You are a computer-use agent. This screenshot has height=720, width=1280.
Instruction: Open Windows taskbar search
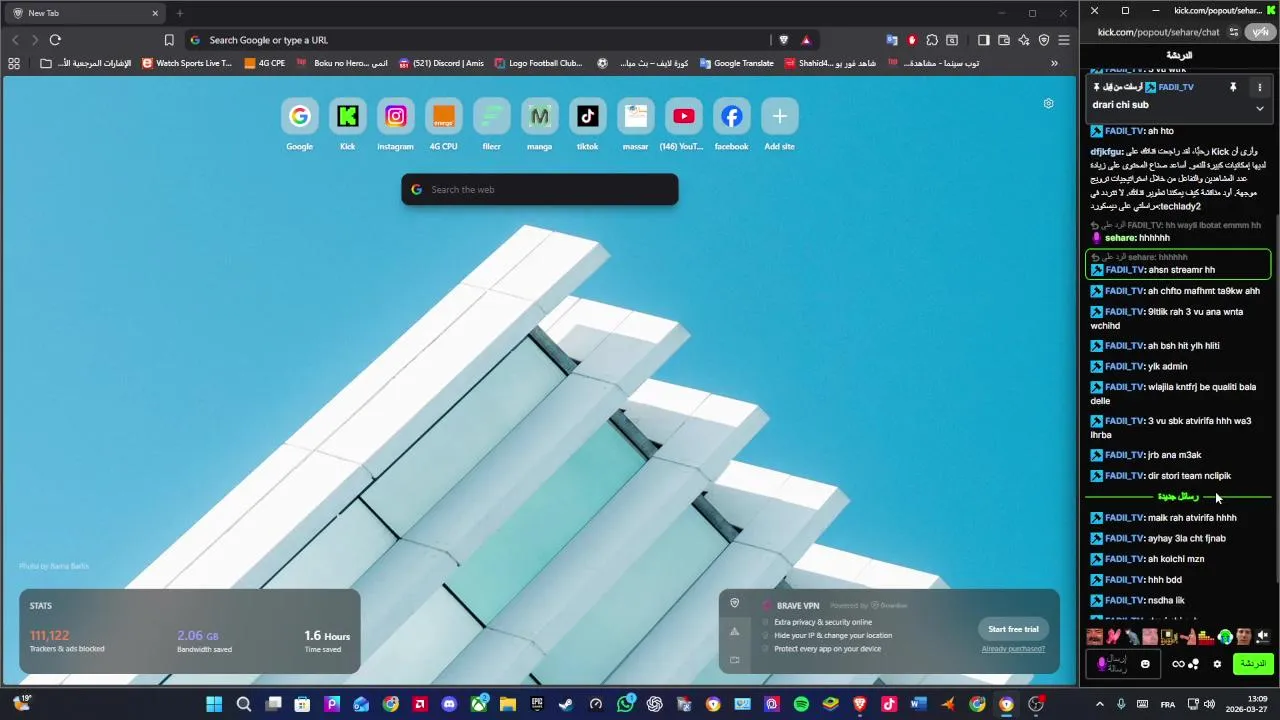click(243, 704)
